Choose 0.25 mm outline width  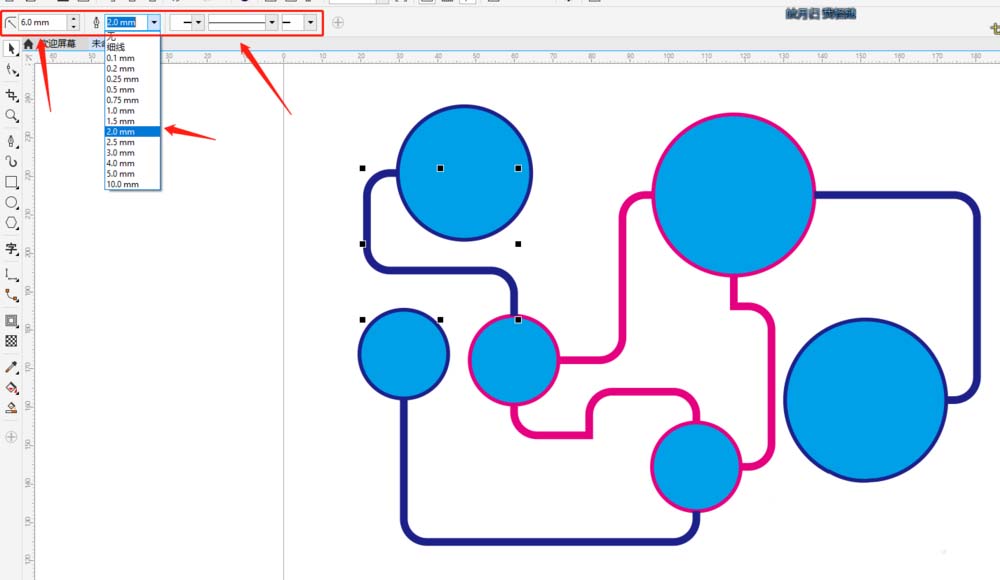coord(133,79)
